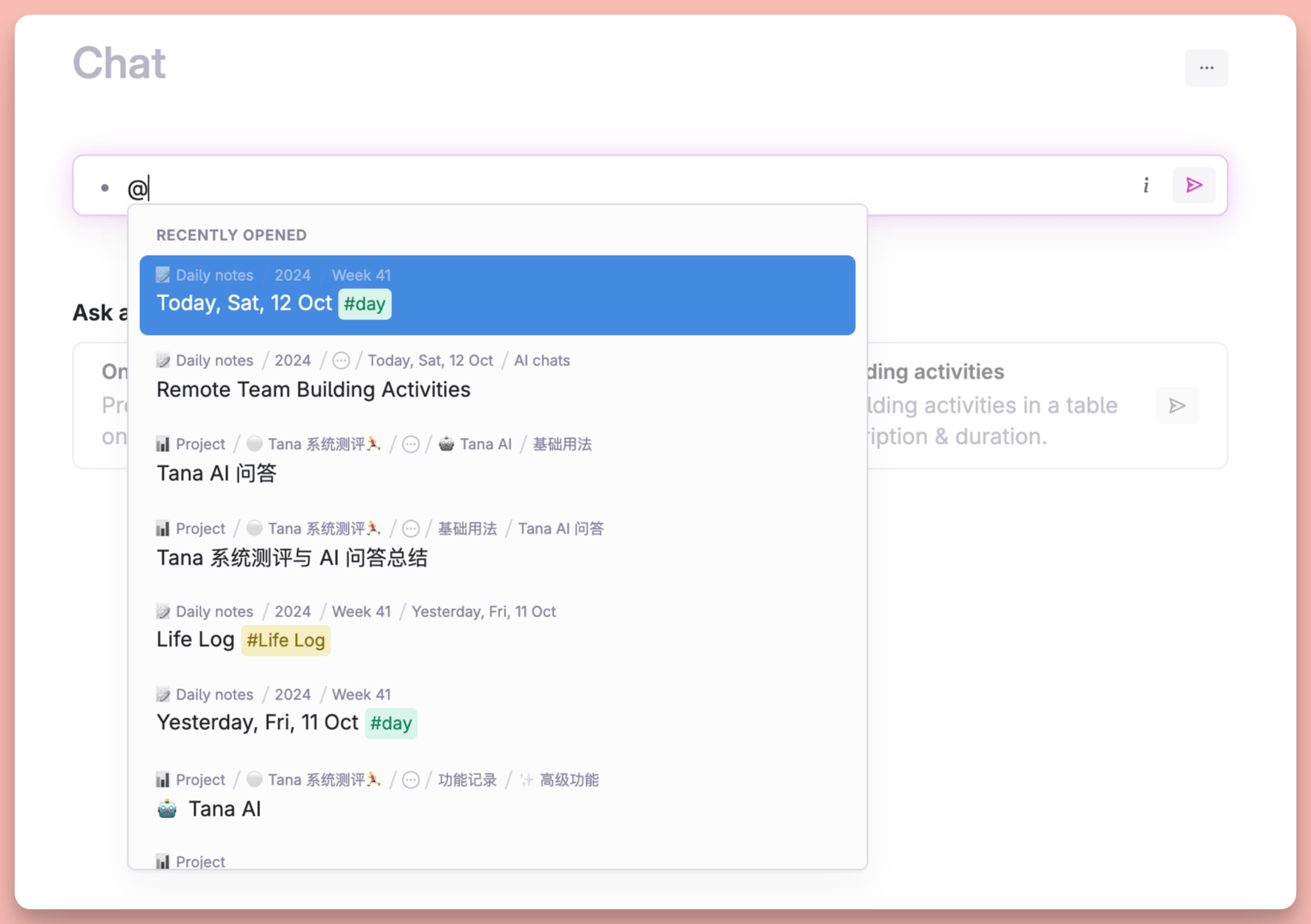Click the #day tag on Today entry
Viewport: 1311px width, 924px height.
(x=365, y=304)
